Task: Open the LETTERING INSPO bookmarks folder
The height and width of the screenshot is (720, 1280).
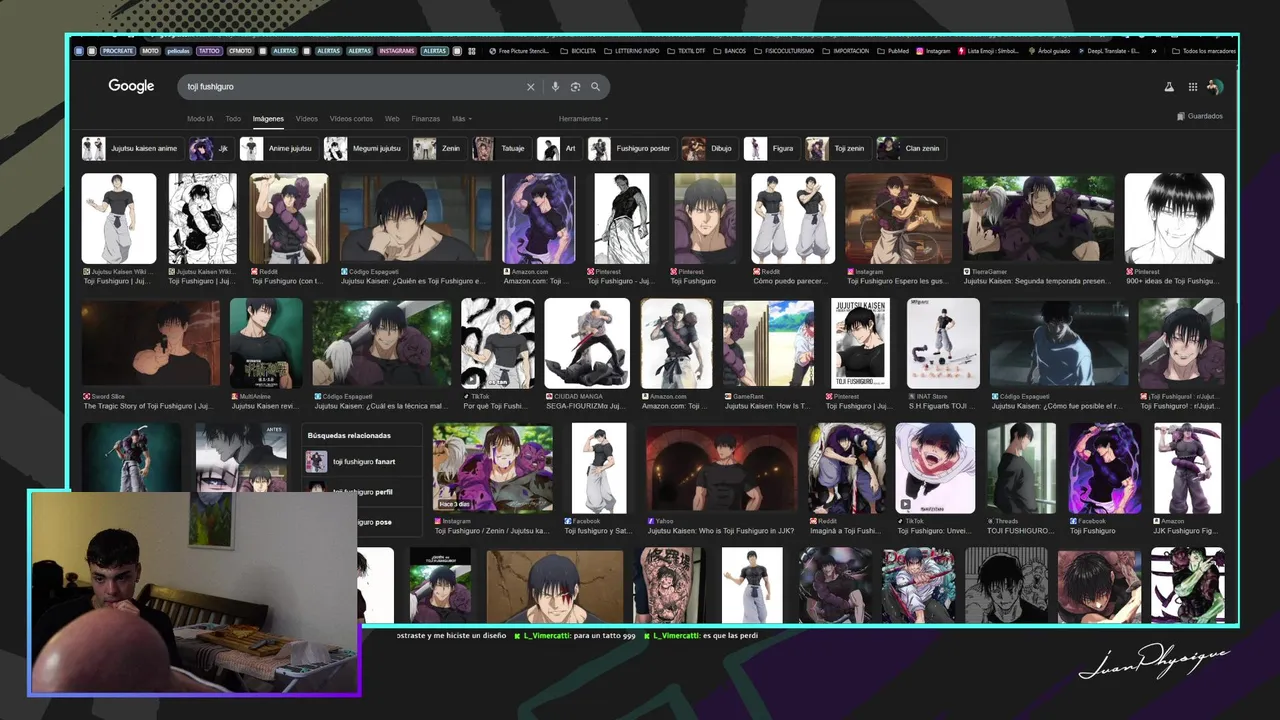Action: tap(632, 51)
